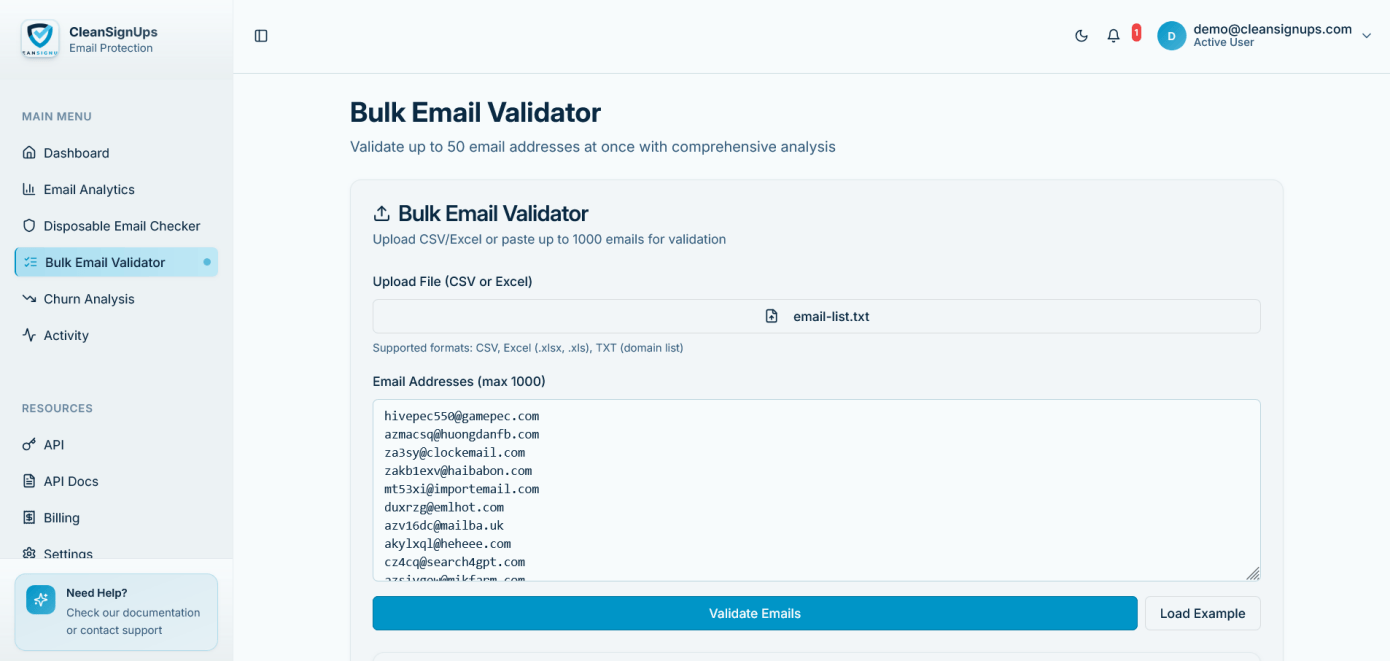Click the Churn Analysis trend icon
Viewport: 1390px width, 661px height.
pyautogui.click(x=29, y=299)
